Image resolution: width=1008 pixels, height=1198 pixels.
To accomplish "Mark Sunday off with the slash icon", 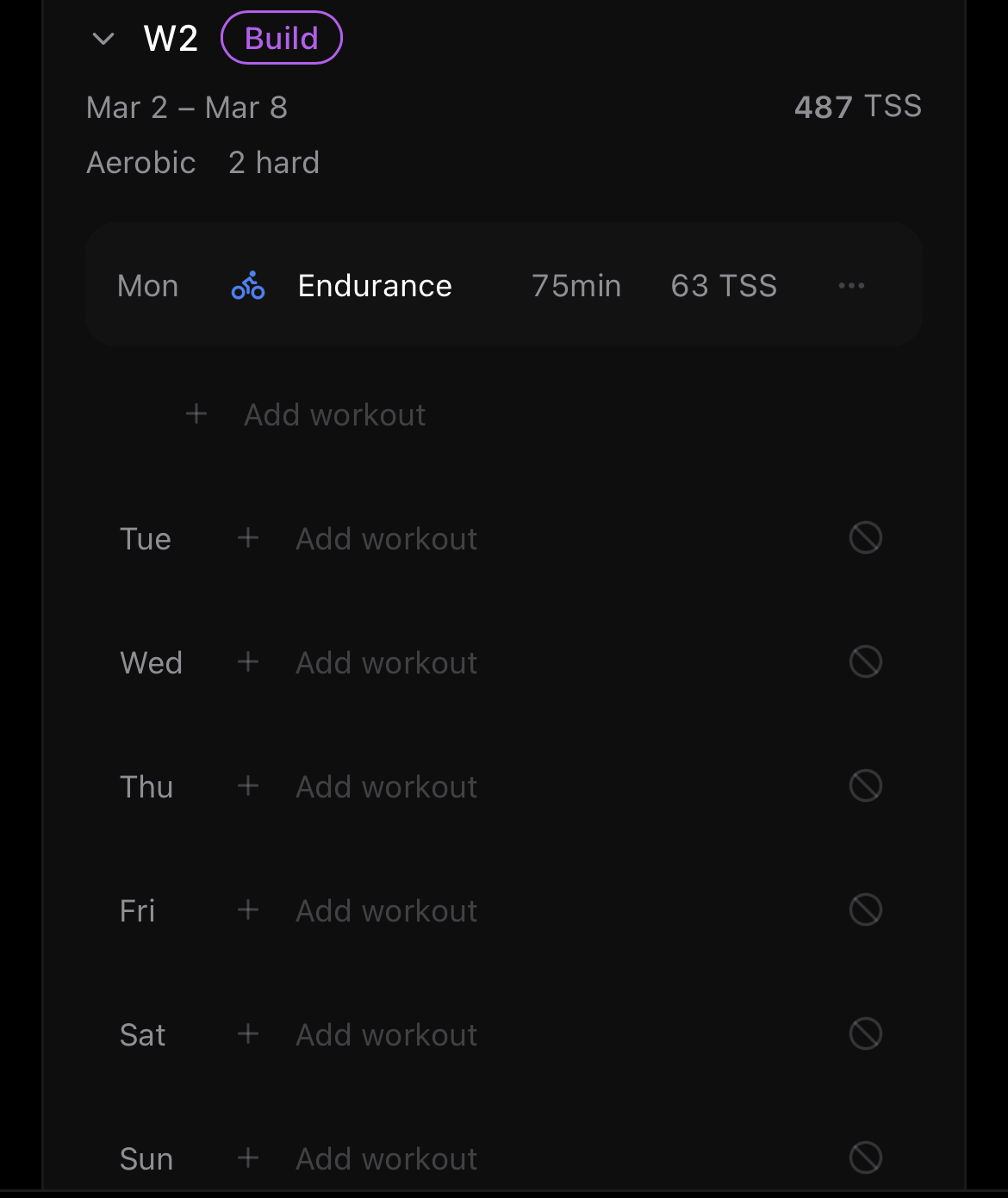I will pyautogui.click(x=865, y=1158).
